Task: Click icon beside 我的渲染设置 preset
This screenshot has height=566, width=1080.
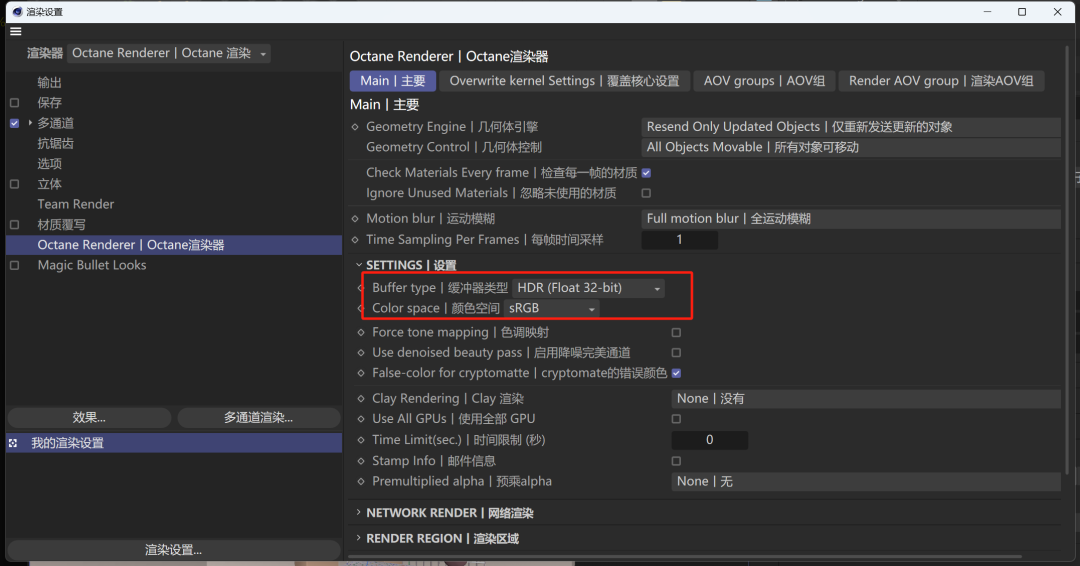Action: [x=13, y=443]
